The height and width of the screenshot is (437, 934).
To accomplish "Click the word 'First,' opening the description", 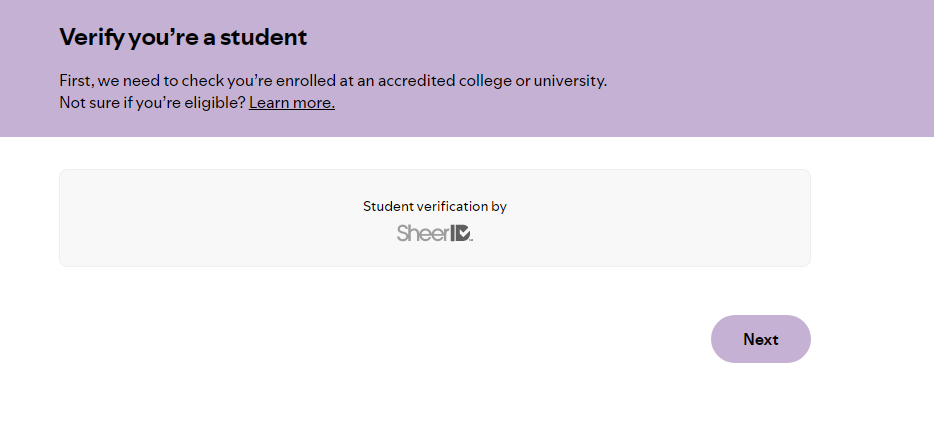I will pos(77,80).
